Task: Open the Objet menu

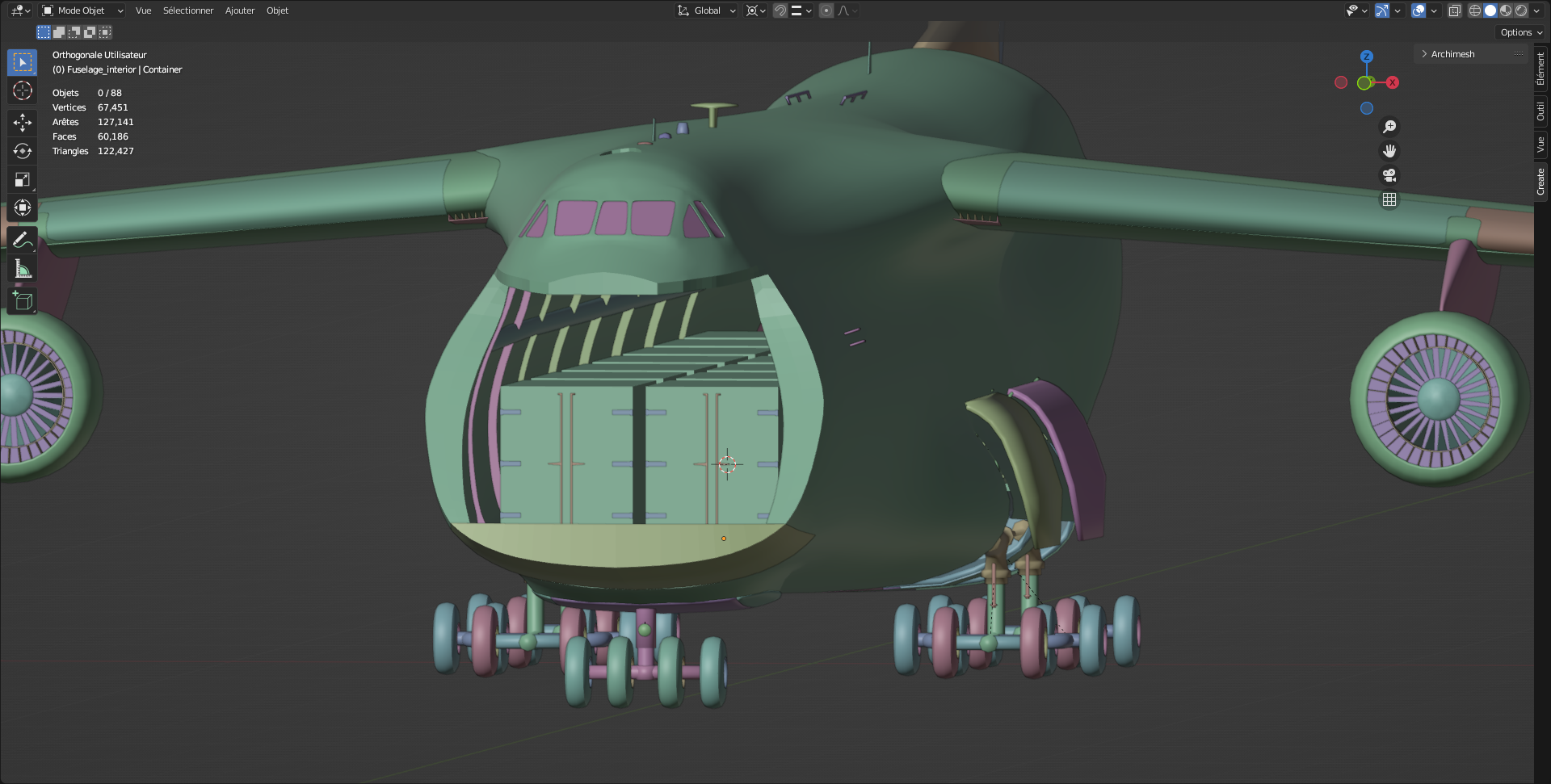Action: (277, 10)
